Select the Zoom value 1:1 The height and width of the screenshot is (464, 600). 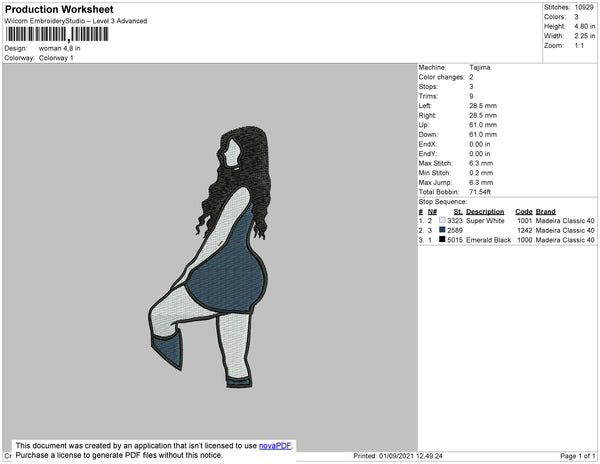[579, 46]
